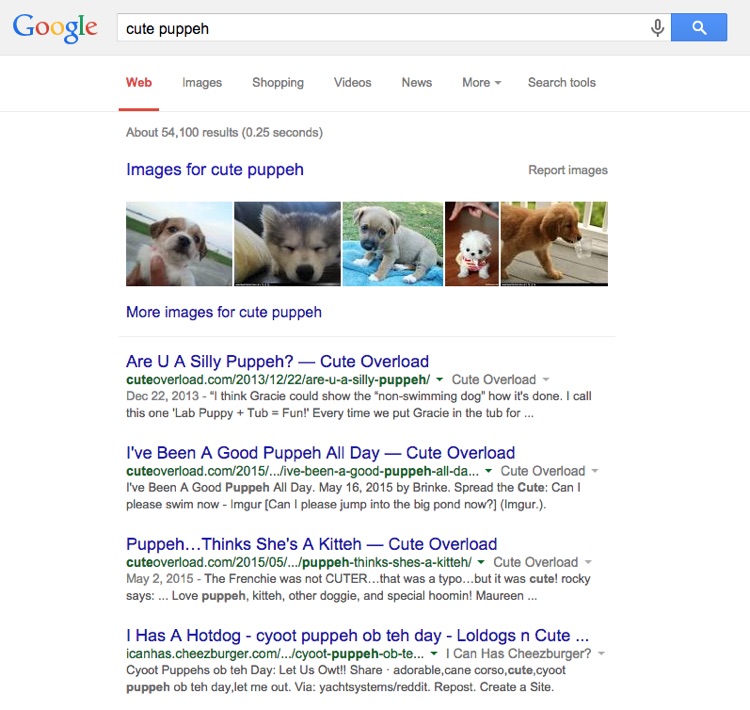Switch to the Web tab

139,82
